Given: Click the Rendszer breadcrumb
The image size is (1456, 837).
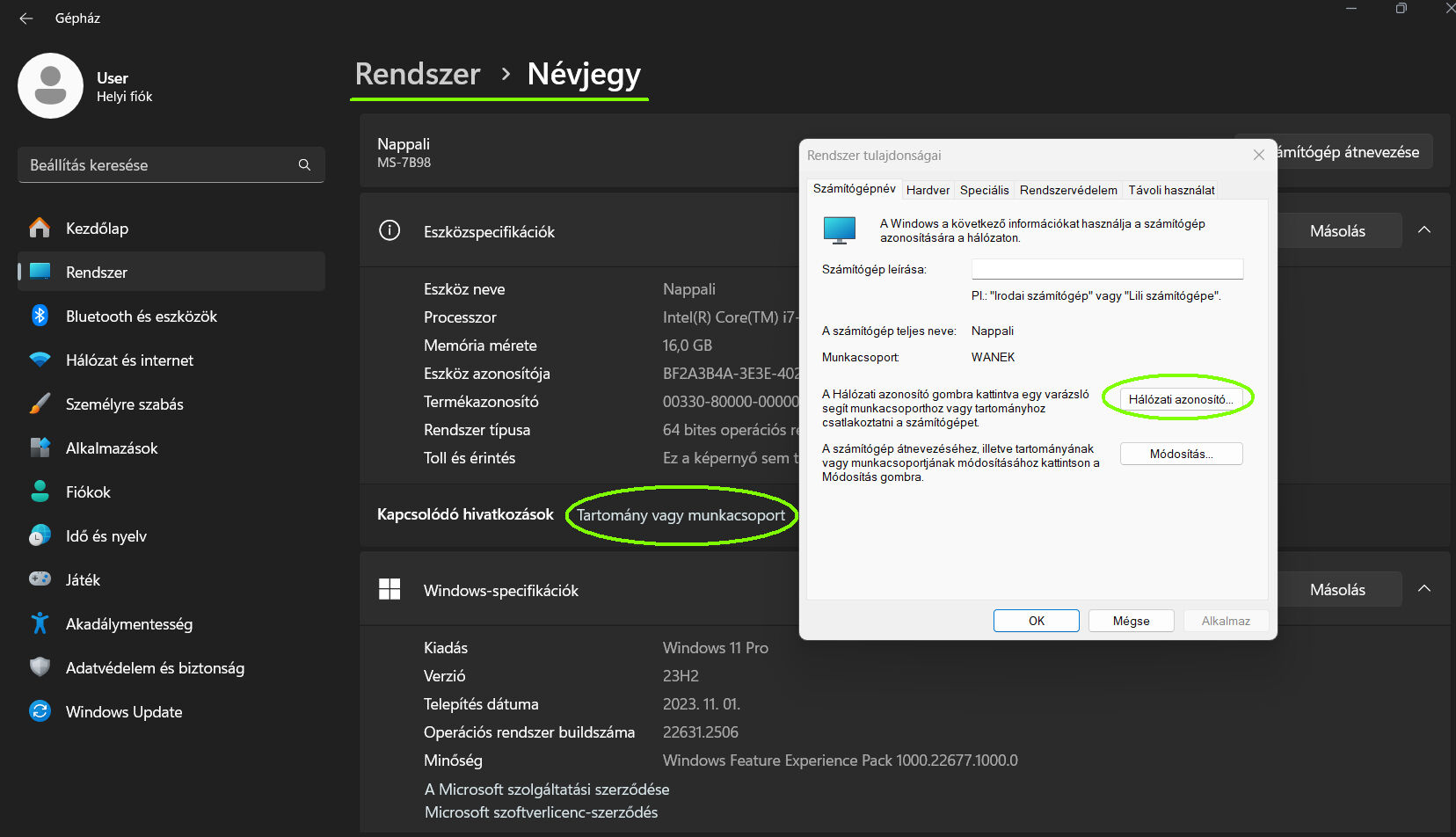Looking at the screenshot, I should pyautogui.click(x=418, y=74).
